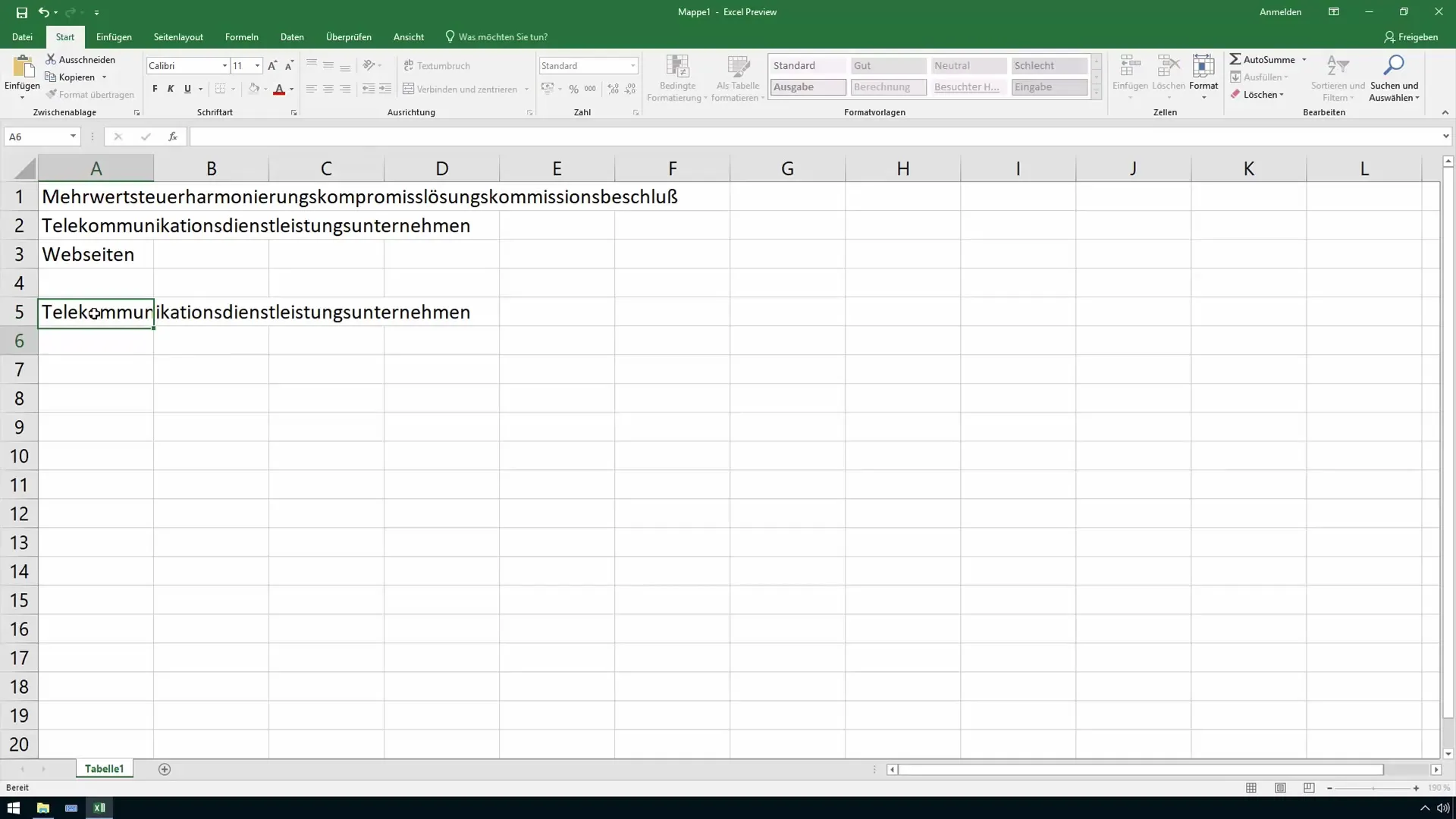The height and width of the screenshot is (819, 1456).
Task: Click Freigeben share button
Action: click(x=1410, y=37)
